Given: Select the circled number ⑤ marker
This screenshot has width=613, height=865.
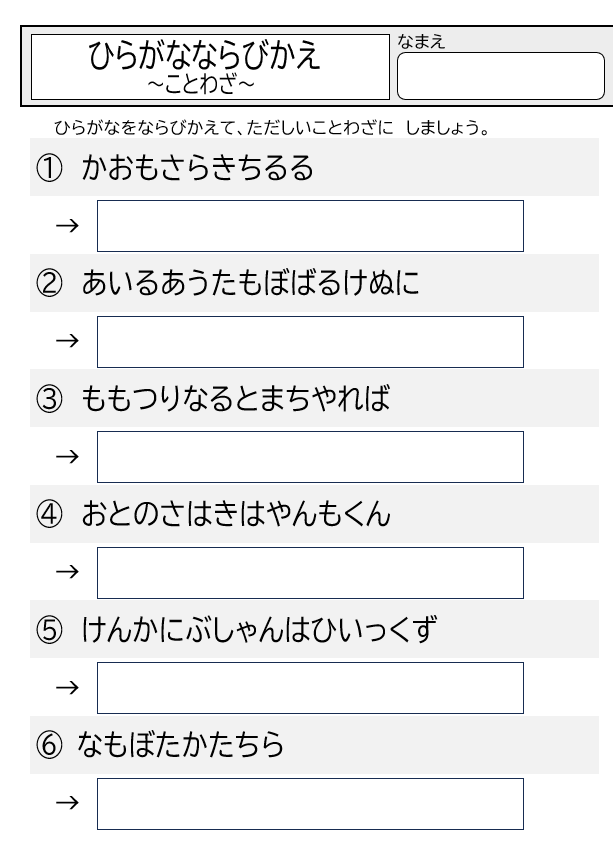Looking at the screenshot, I should point(49,629).
